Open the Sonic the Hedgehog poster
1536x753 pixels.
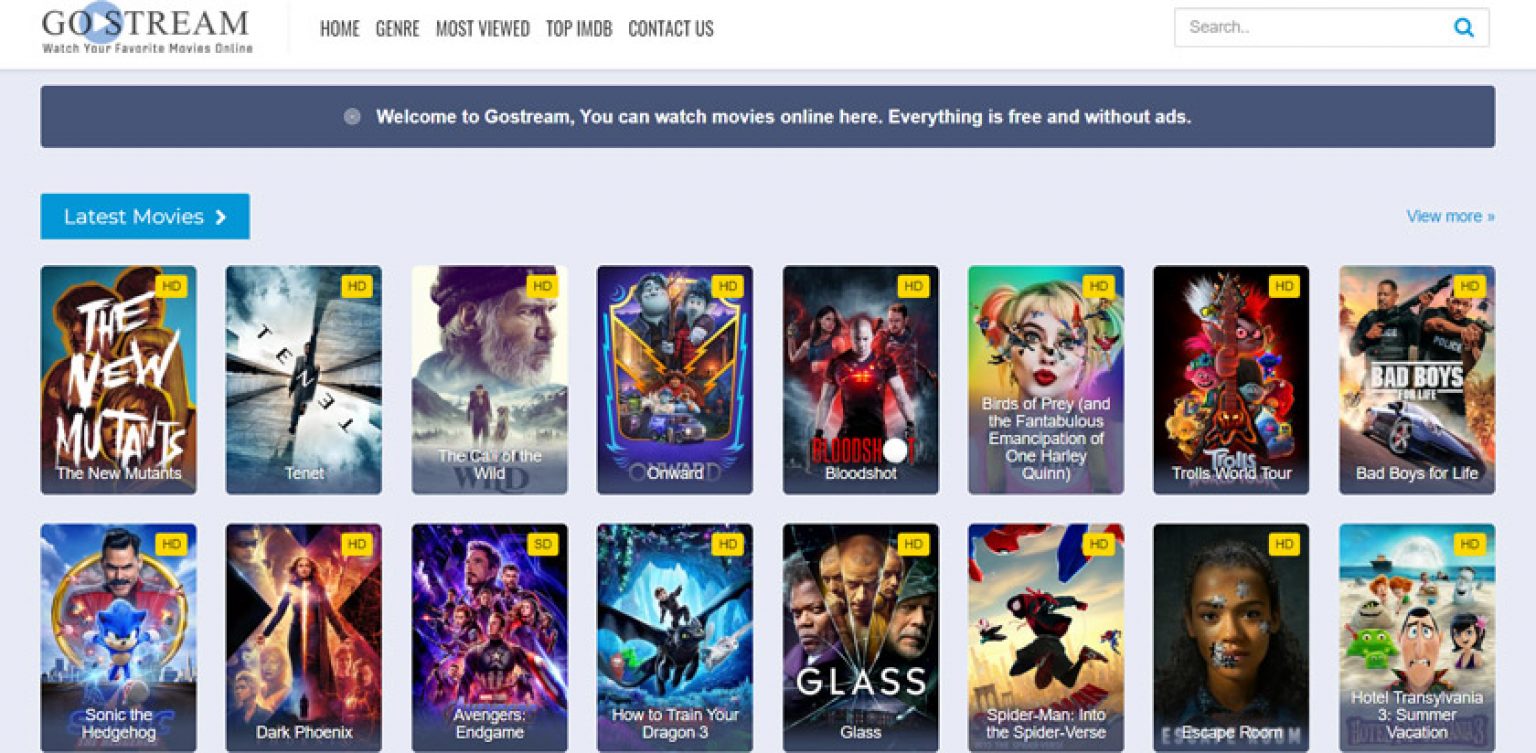tap(119, 638)
